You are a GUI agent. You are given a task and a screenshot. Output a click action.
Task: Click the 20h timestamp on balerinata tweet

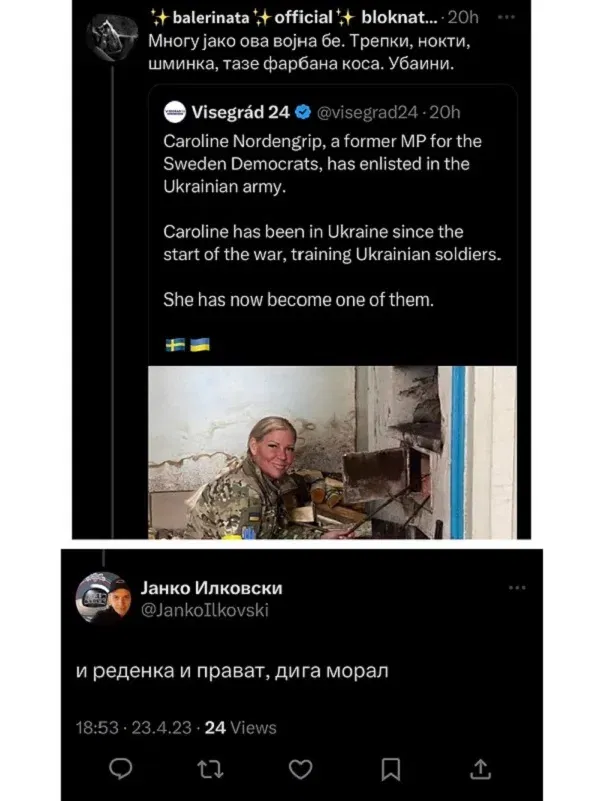463,17
